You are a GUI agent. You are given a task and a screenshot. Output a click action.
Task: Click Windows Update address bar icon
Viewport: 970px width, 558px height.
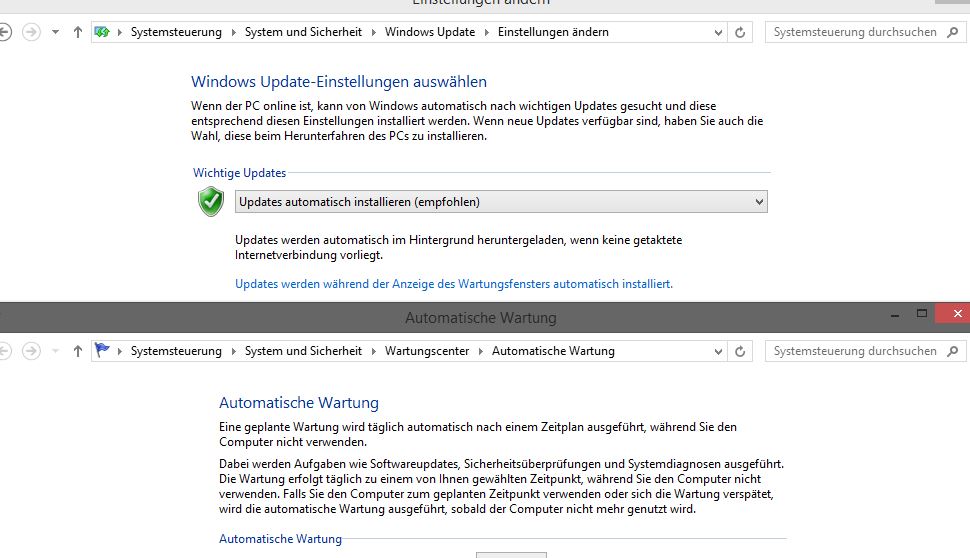(102, 32)
